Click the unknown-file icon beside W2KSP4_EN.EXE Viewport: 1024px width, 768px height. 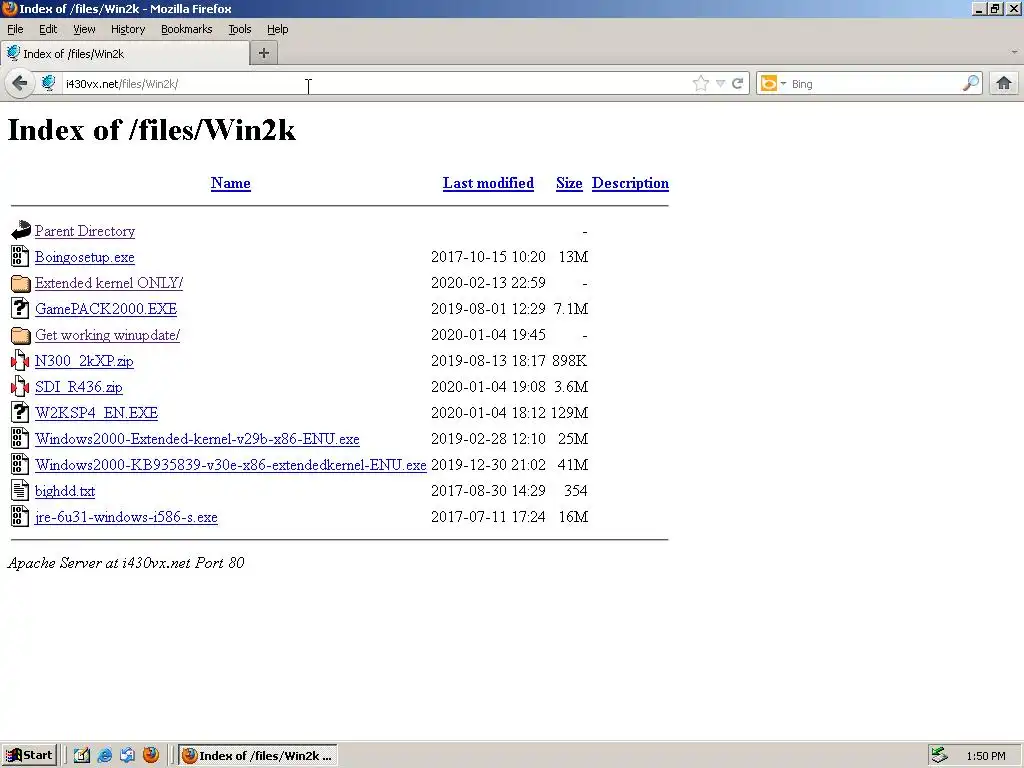coord(20,412)
